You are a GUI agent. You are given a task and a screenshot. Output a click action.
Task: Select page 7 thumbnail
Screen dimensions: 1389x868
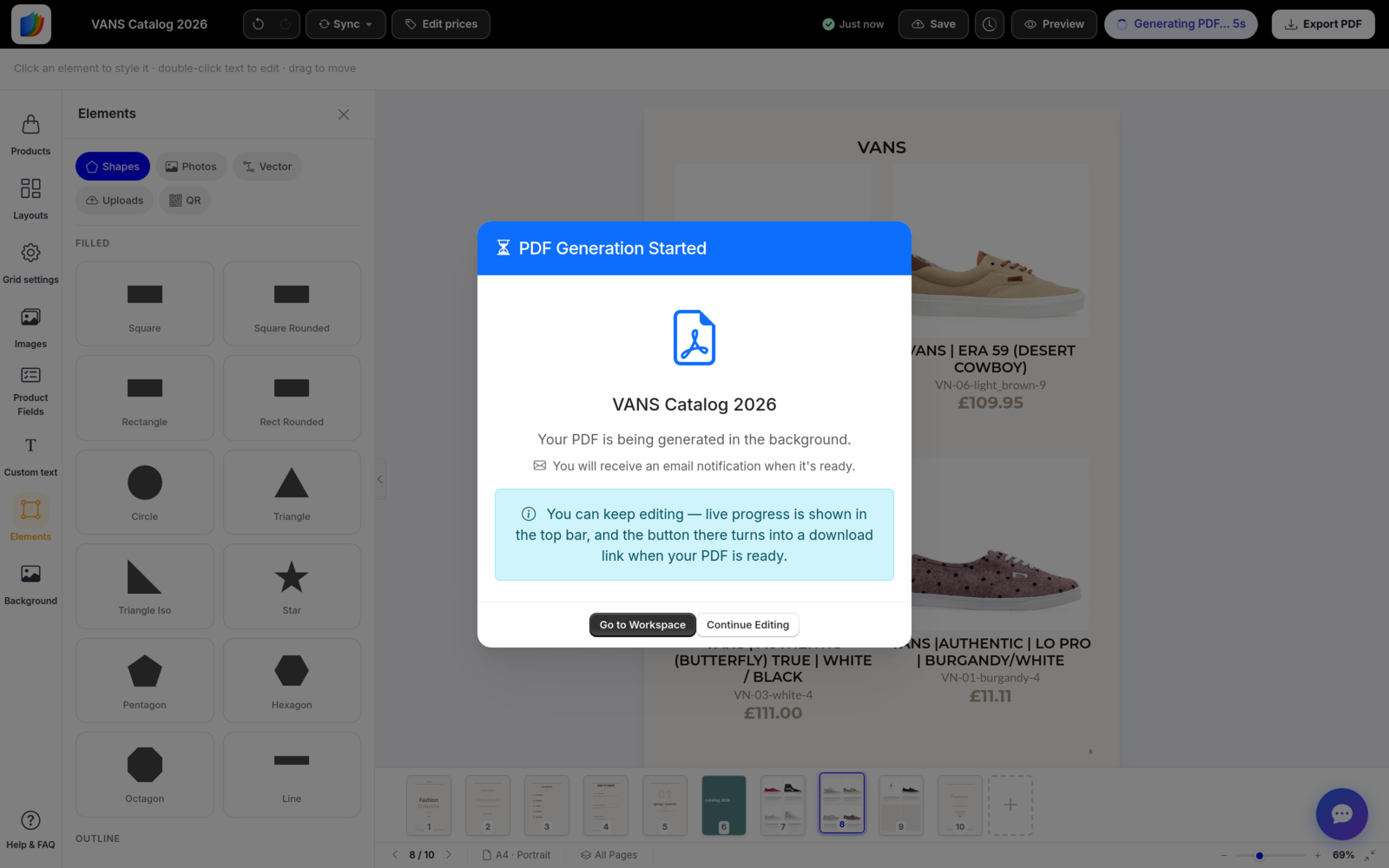(783, 805)
